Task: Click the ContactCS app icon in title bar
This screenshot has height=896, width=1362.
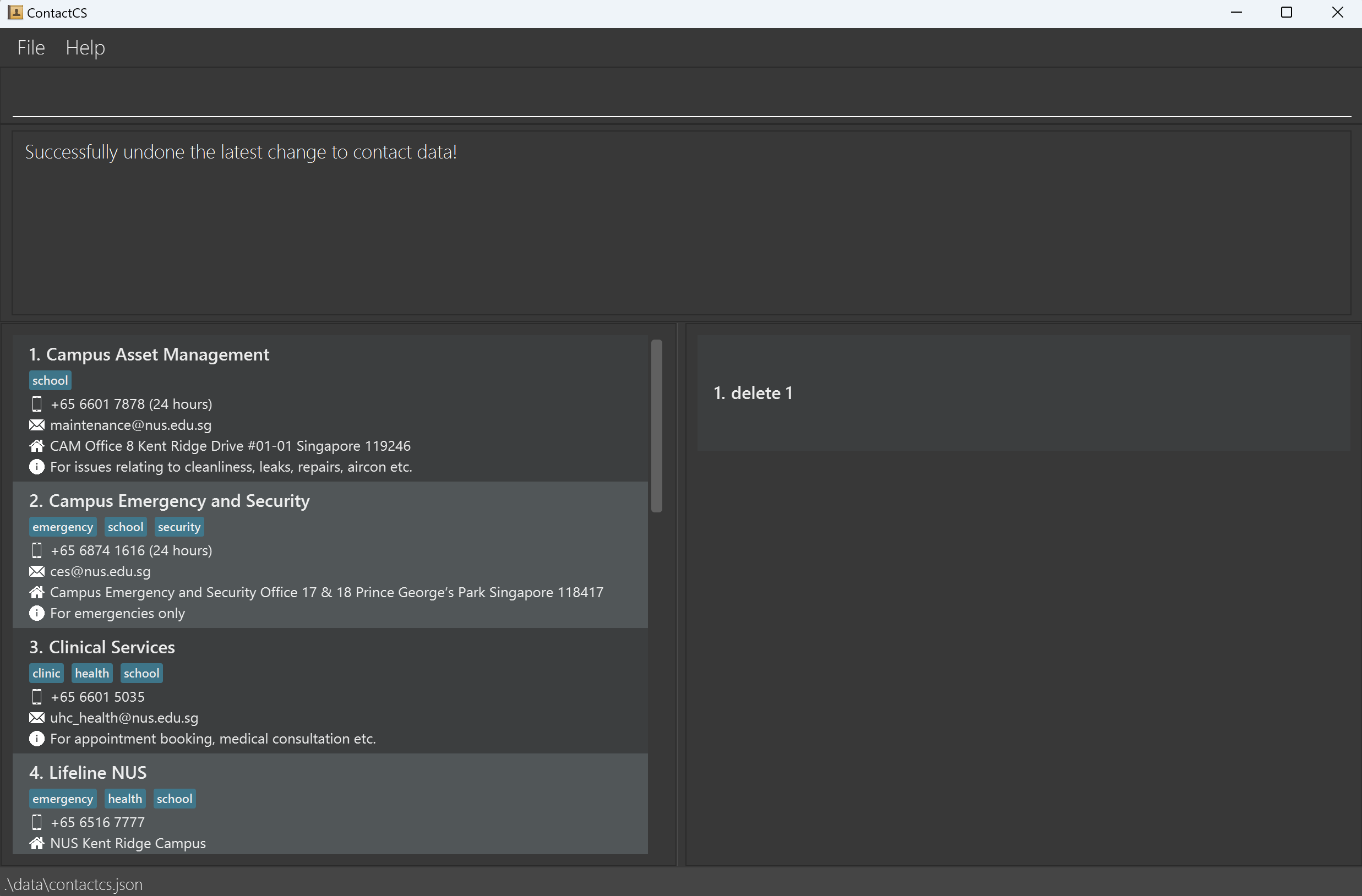Action: pos(15,13)
